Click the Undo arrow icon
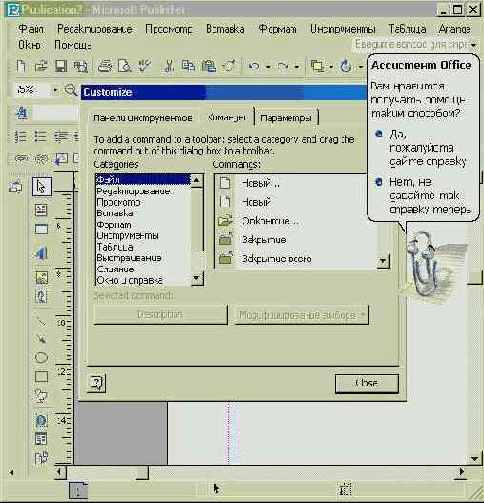Image resolution: width=484 pixels, height=503 pixels. pyautogui.click(x=254, y=66)
